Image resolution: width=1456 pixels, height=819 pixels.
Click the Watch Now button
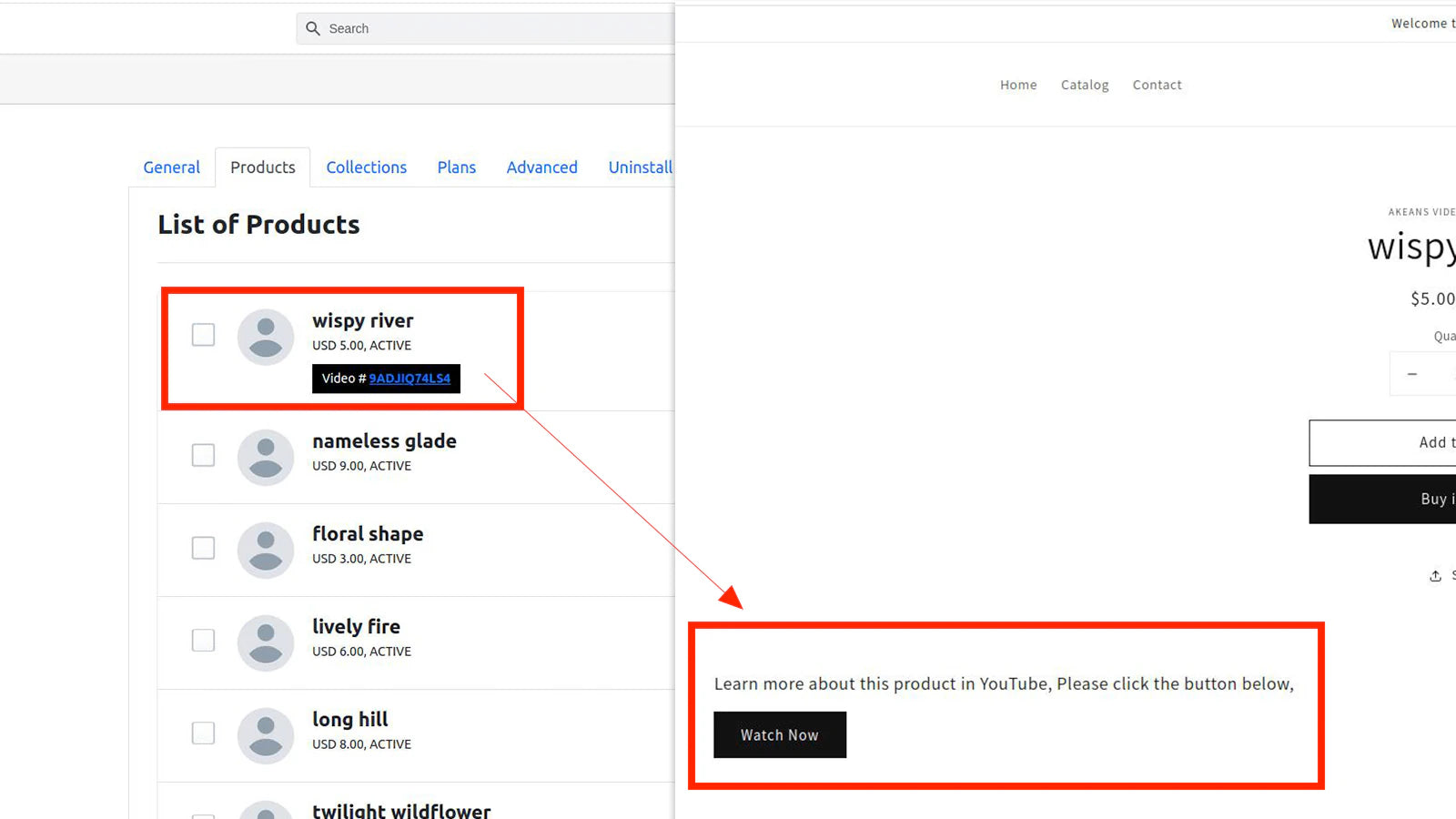pos(780,734)
